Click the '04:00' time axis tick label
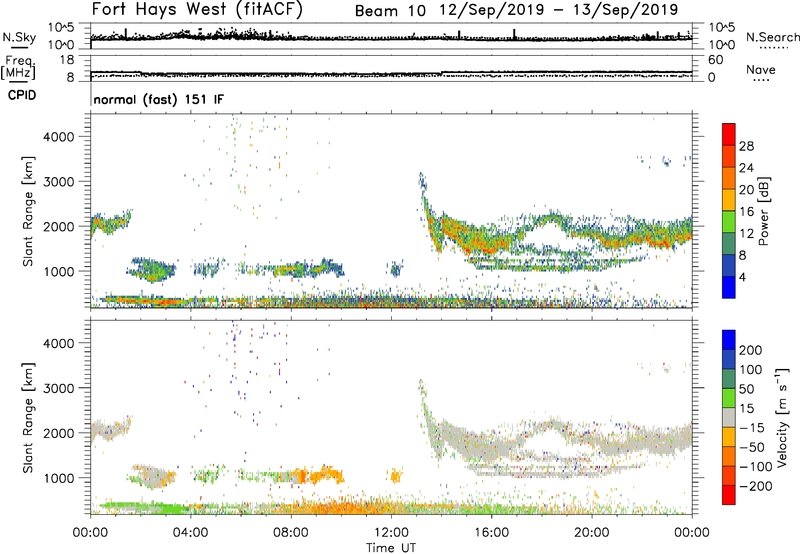Image resolution: width=800 pixels, height=554 pixels. tap(190, 533)
